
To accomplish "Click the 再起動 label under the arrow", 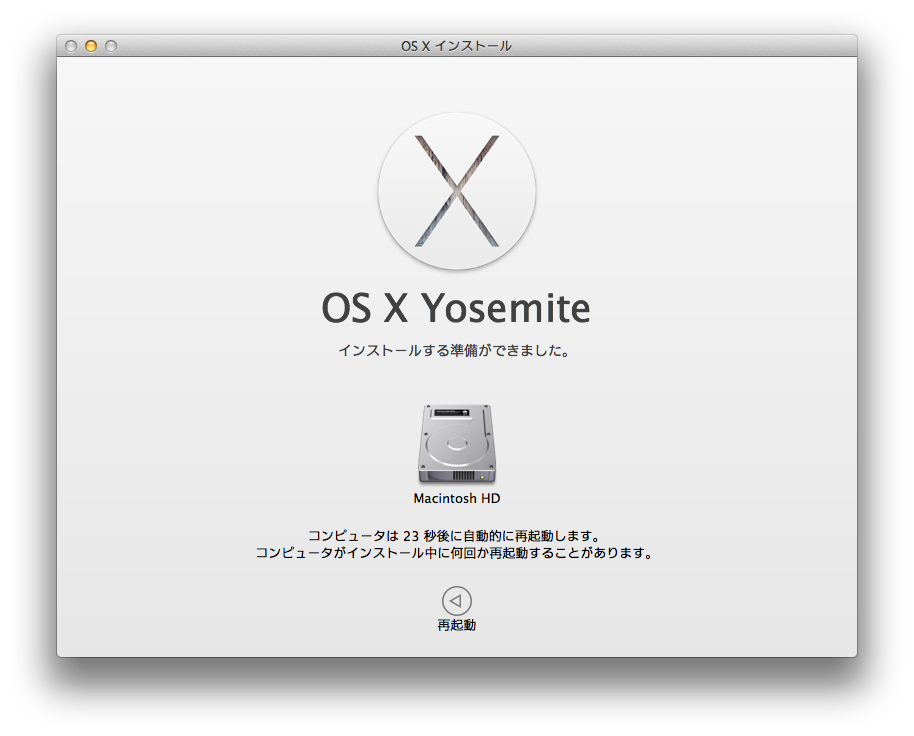I will click(456, 625).
